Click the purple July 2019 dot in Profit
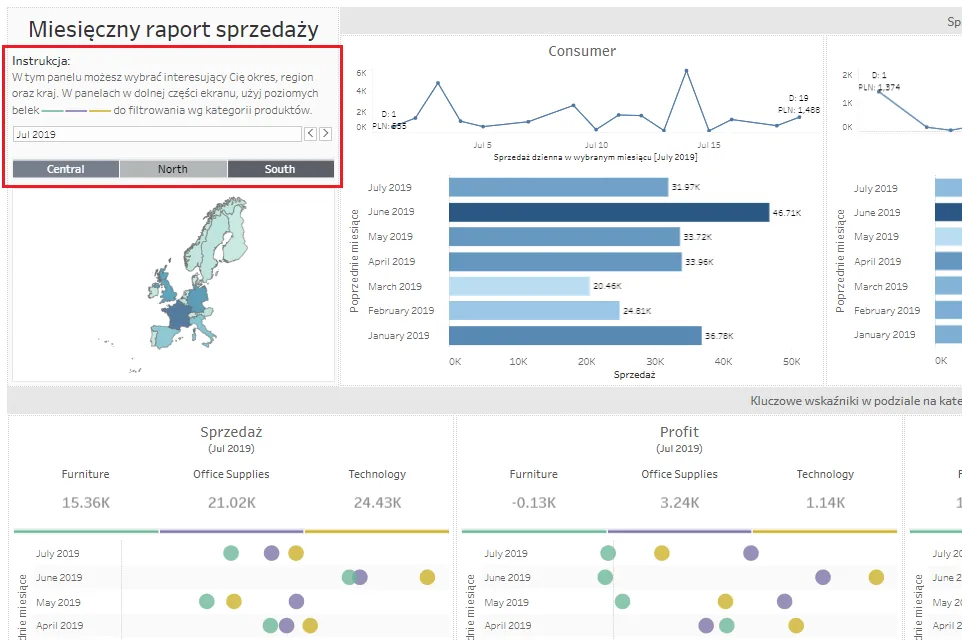Screen dimensions: 962x640 (x=750, y=553)
